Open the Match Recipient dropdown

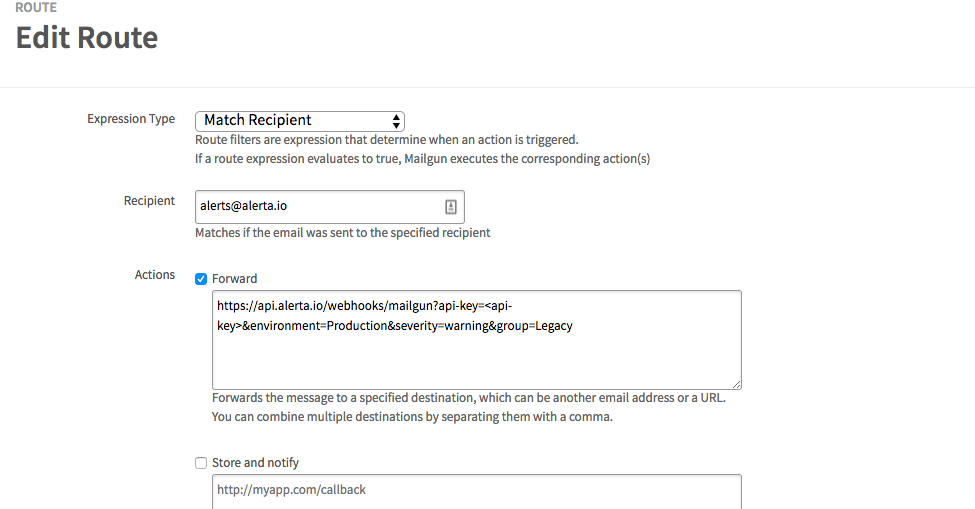[x=300, y=121]
